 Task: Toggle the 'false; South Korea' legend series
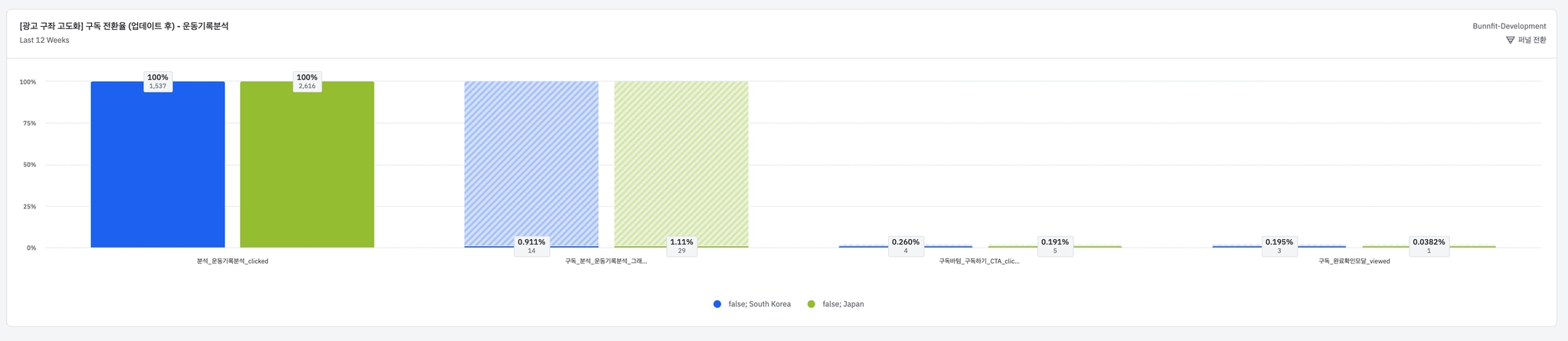759,304
